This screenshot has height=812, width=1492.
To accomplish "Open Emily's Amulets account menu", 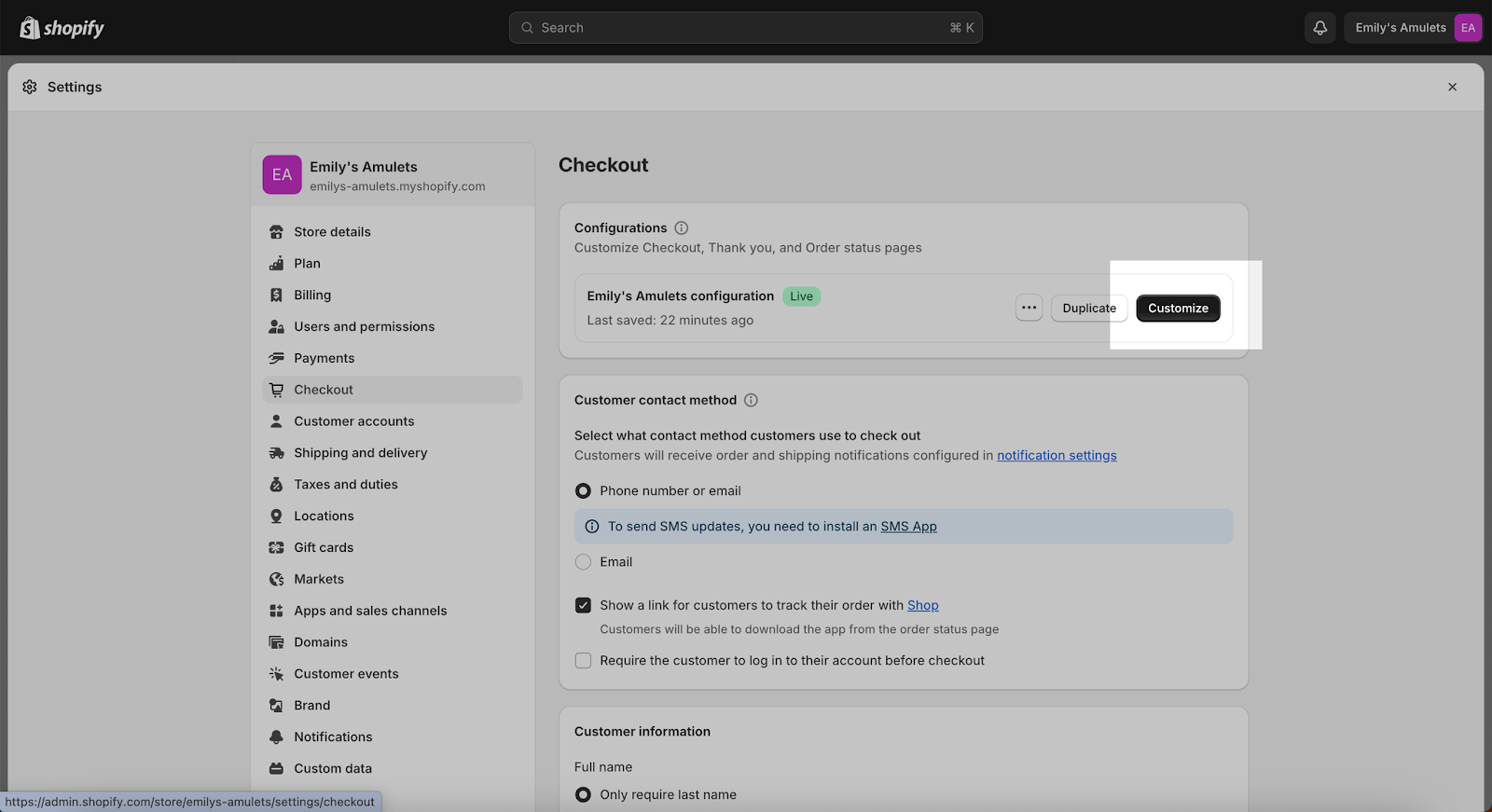I will click(x=1412, y=28).
